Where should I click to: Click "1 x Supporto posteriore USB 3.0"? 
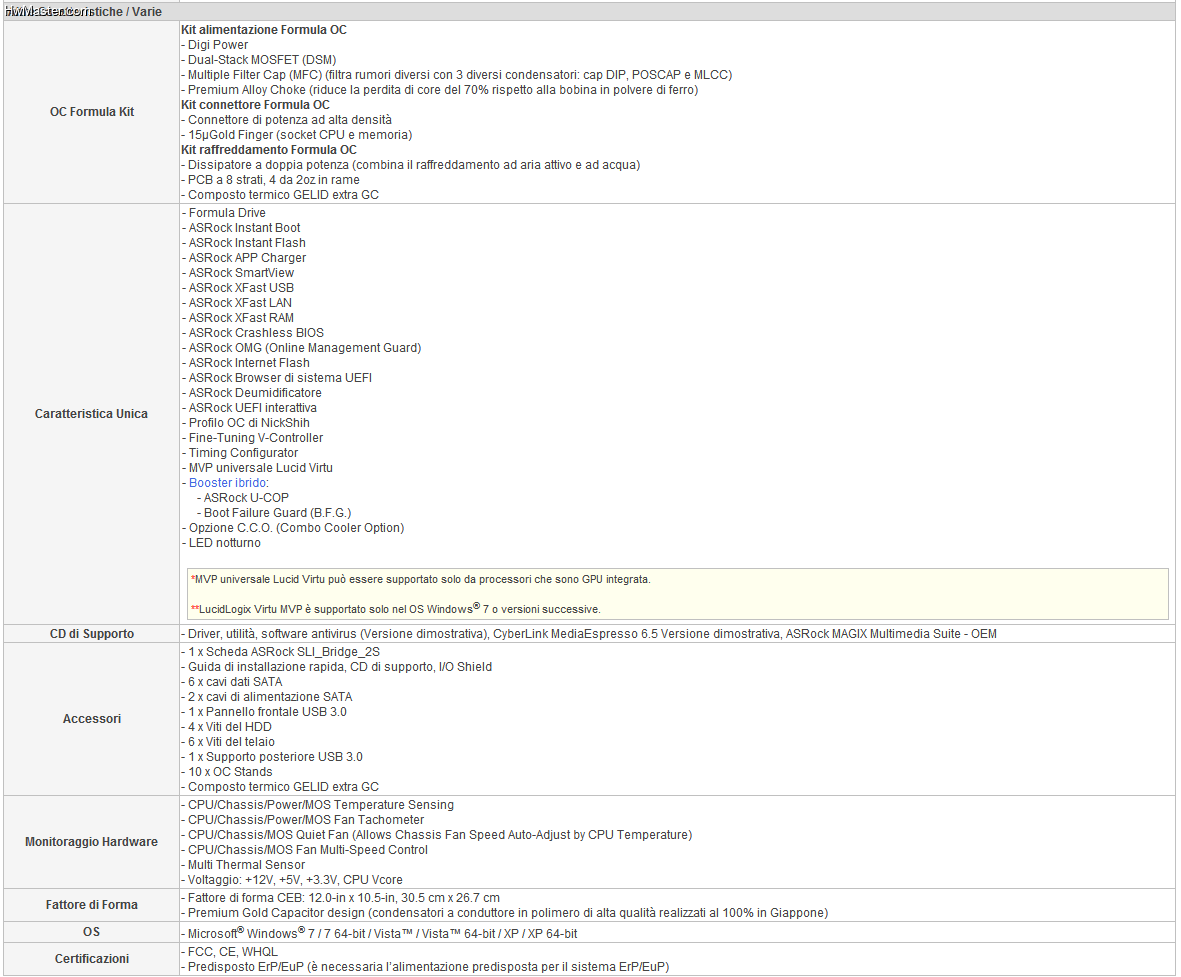pos(272,758)
